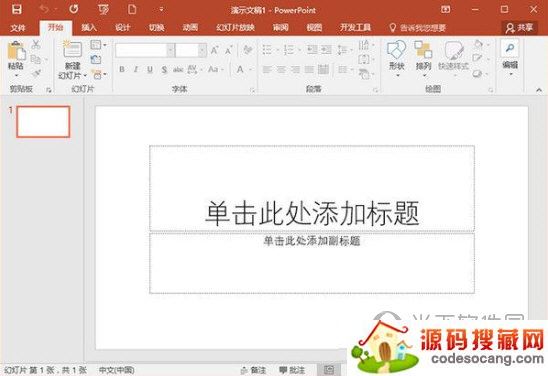Open the 视图 (View) tab
Screen dimensions: 548x376
tap(314, 28)
